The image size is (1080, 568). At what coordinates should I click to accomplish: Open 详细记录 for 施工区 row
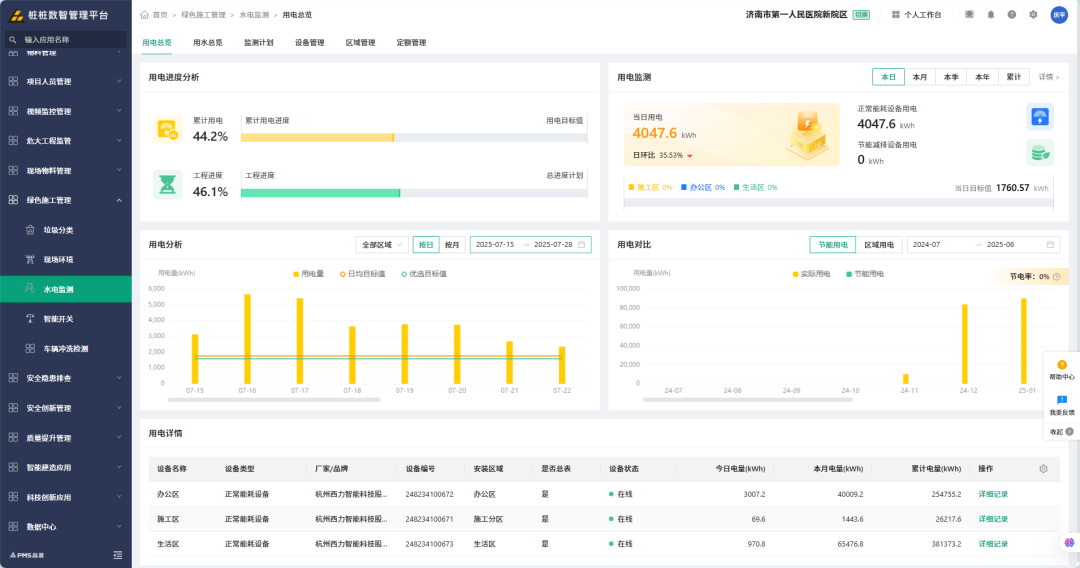pos(993,519)
